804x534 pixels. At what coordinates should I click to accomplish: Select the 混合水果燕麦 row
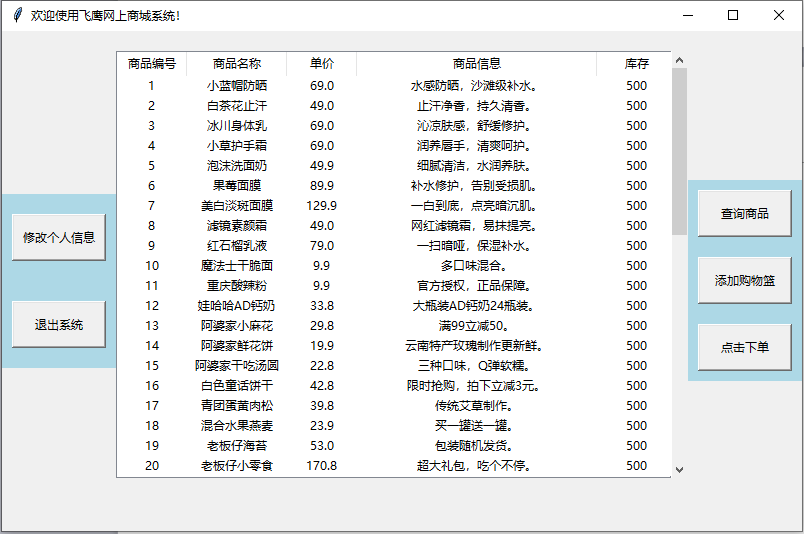click(x=394, y=426)
